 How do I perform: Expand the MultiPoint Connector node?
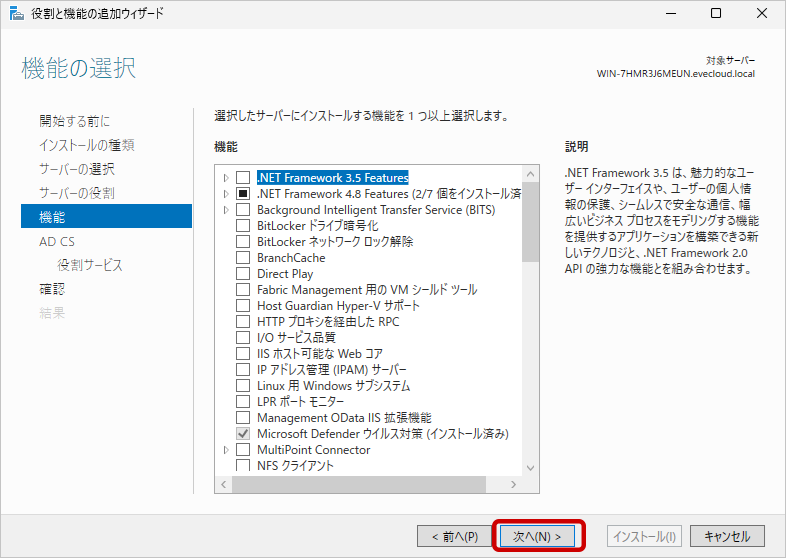coord(226,450)
